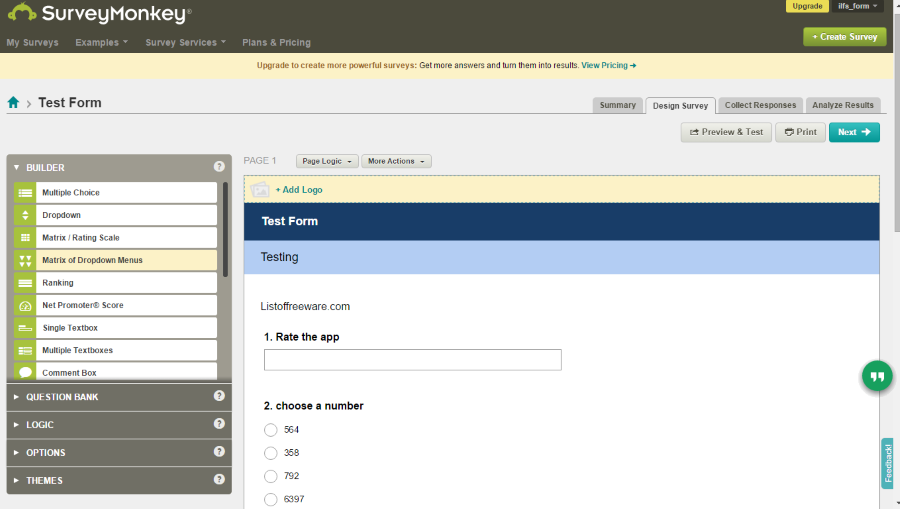
Task: Click the Add Logo link
Action: point(299,190)
